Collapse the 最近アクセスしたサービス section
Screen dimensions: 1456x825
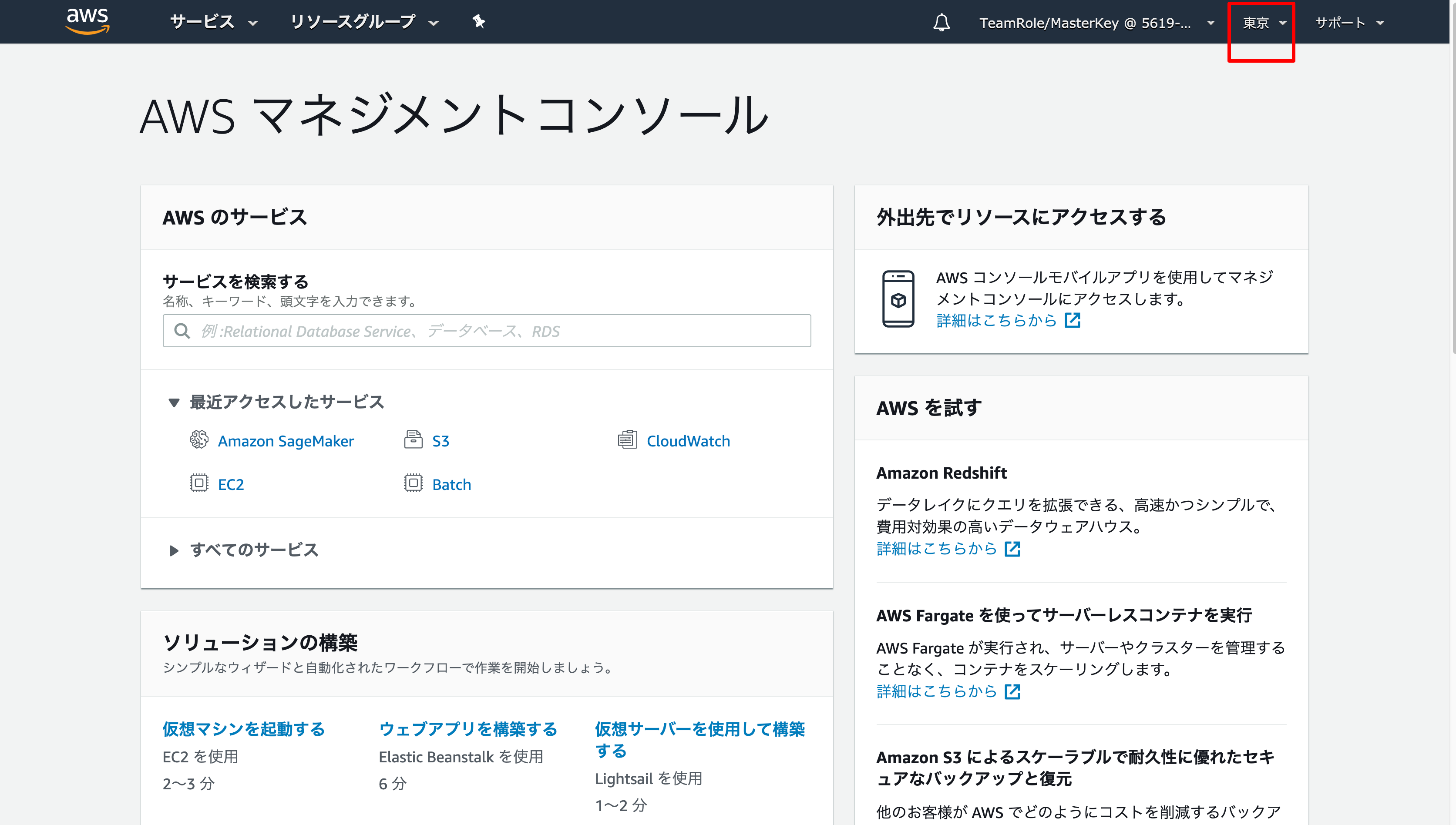pos(276,402)
